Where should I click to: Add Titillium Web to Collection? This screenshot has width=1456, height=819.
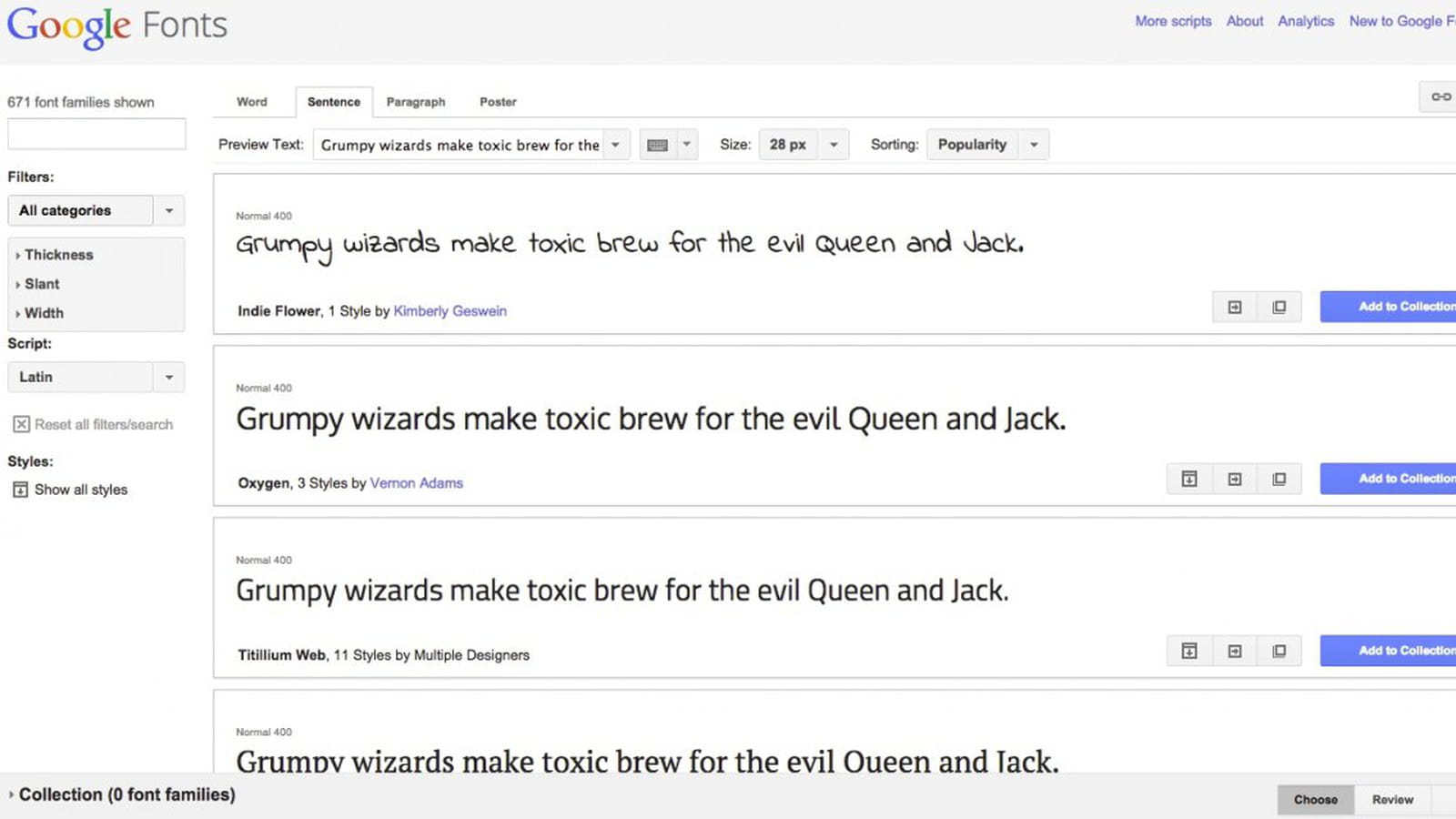(1389, 651)
